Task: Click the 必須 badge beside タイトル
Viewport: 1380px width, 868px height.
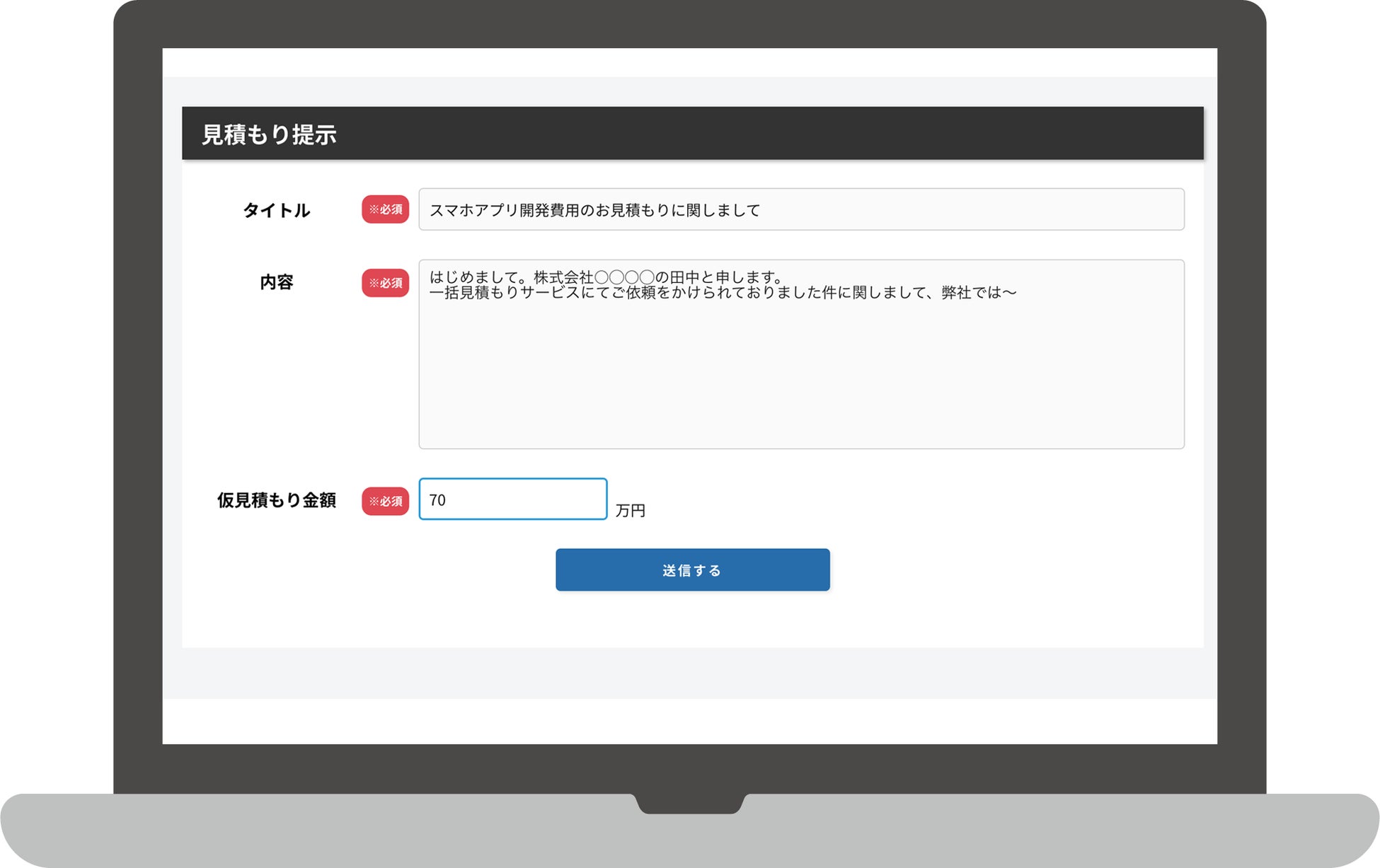Action: click(385, 209)
